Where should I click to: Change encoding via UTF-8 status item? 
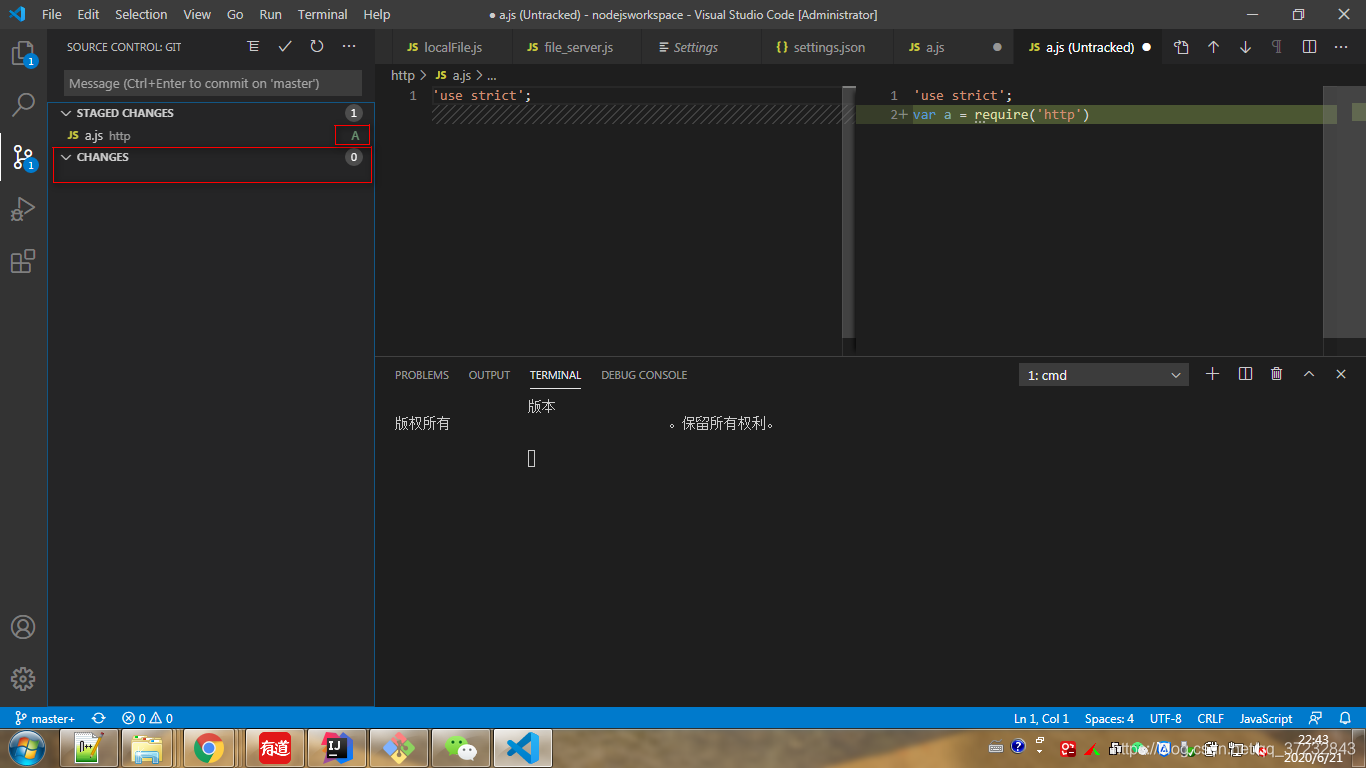[x=1165, y=718]
